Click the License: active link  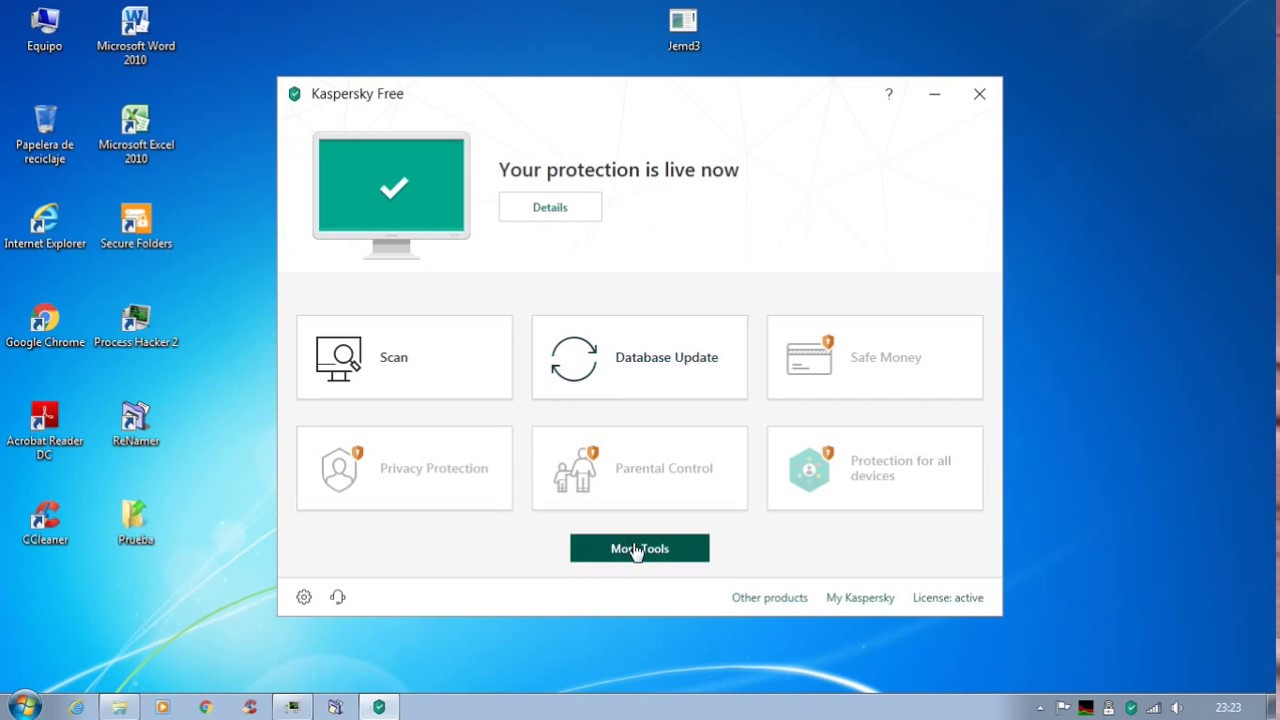948,598
